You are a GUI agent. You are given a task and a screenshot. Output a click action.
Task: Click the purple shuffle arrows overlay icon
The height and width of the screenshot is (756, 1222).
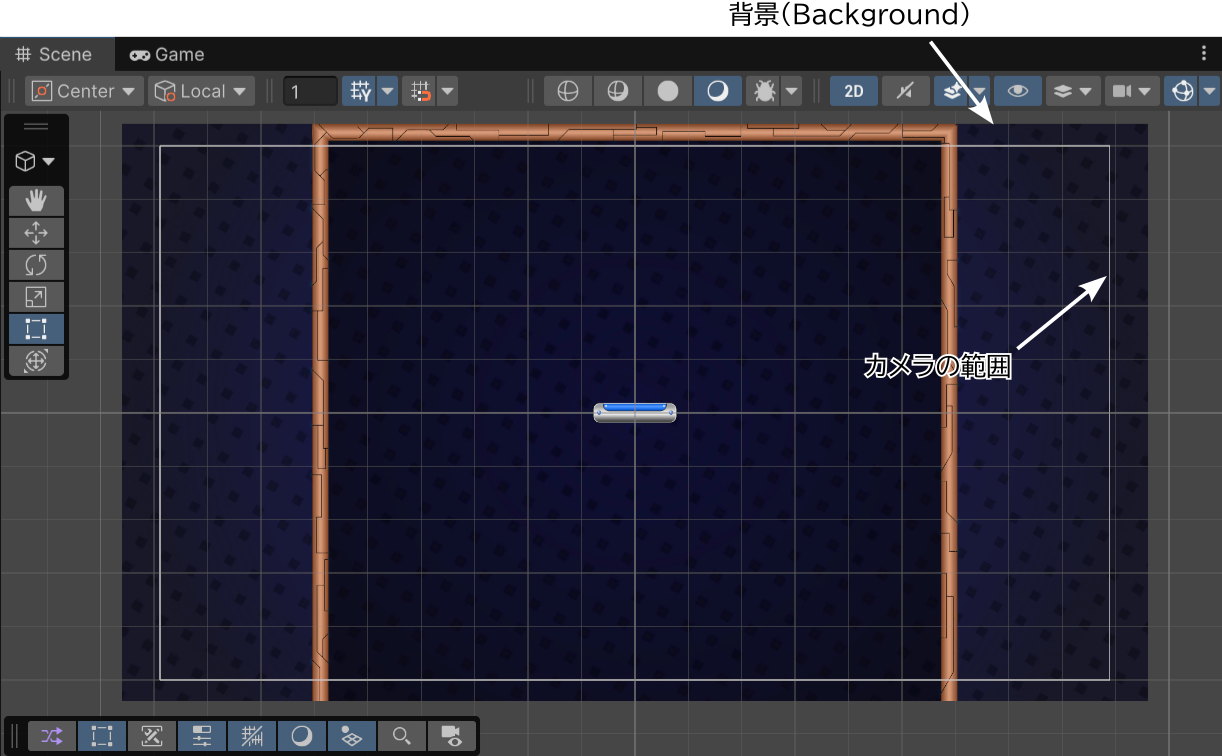tap(52, 736)
